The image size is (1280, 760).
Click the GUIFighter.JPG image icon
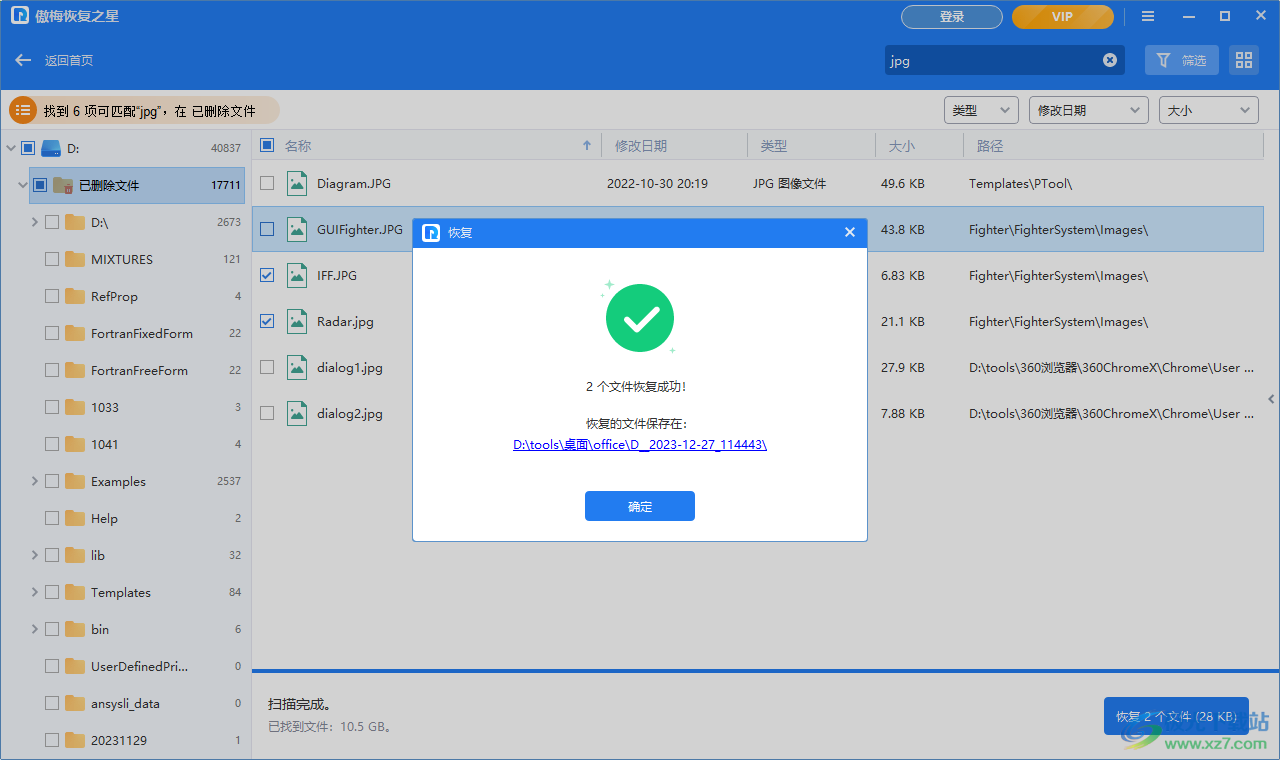pyautogui.click(x=297, y=229)
